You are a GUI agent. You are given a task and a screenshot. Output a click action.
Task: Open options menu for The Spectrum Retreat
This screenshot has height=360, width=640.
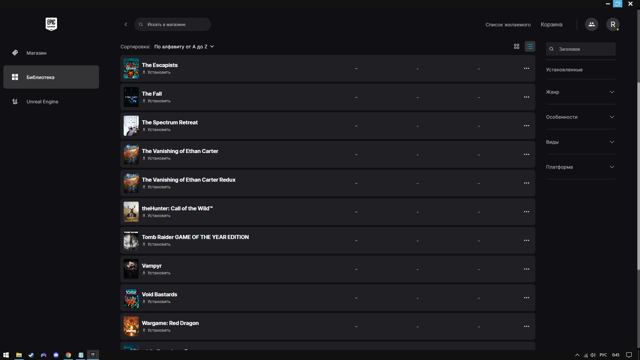(x=527, y=126)
